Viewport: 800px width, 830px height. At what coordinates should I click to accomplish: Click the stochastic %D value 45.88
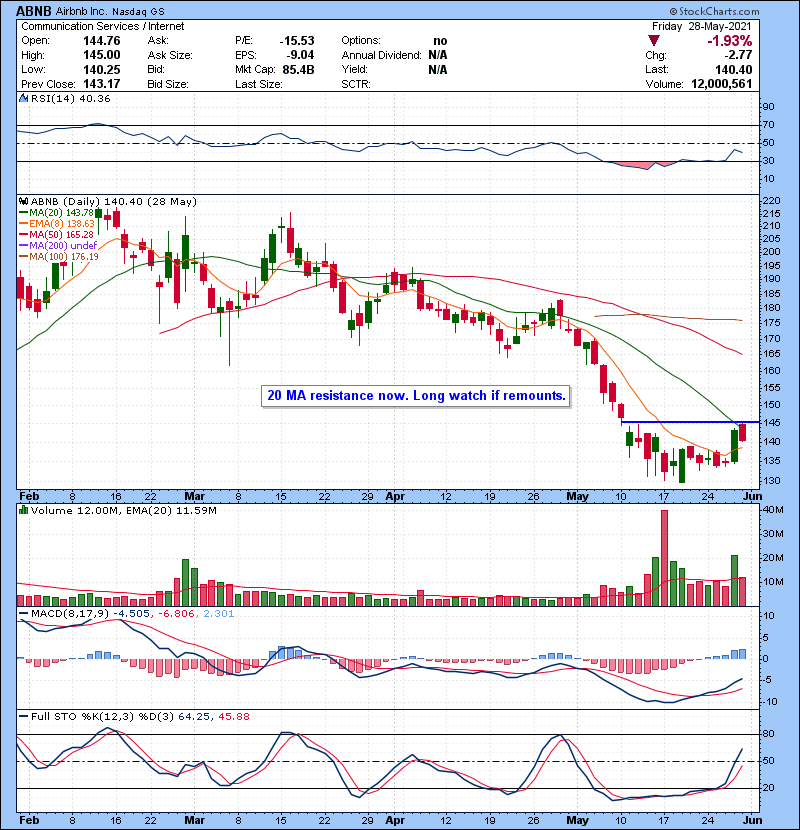point(233,717)
